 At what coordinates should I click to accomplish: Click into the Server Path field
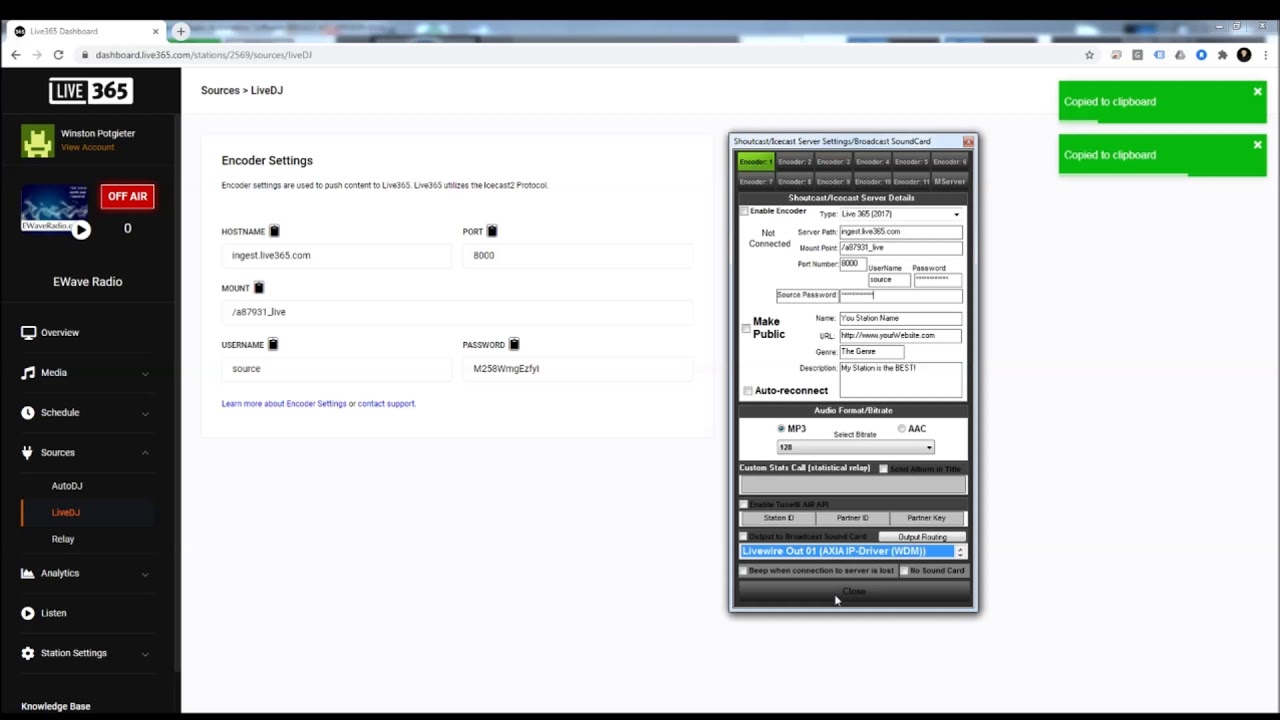point(900,232)
